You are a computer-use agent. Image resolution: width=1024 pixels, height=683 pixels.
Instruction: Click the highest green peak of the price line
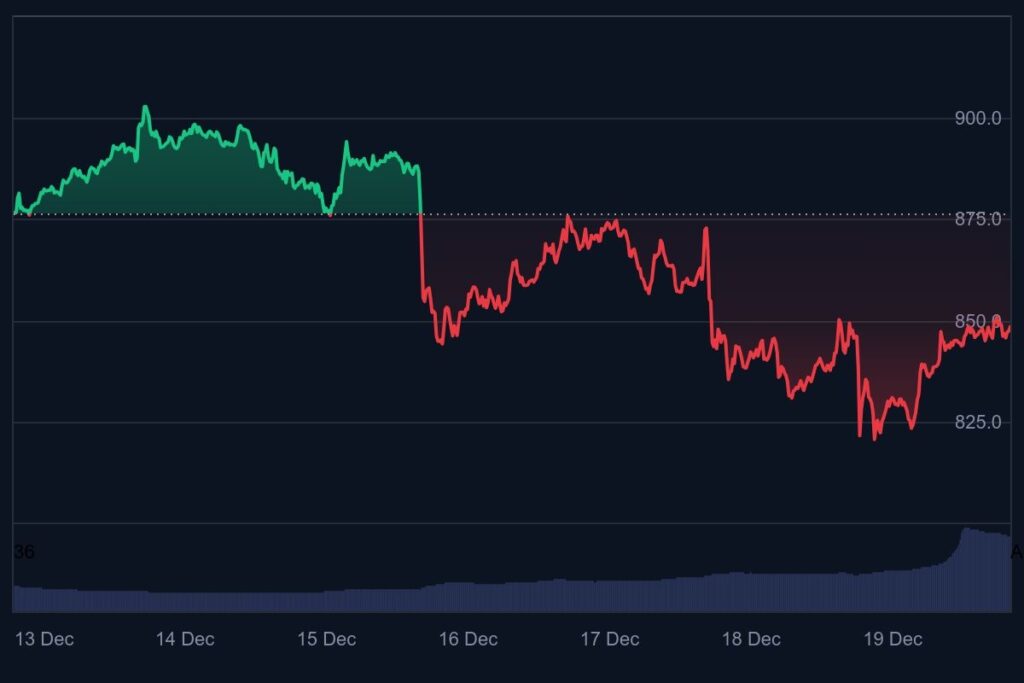click(x=145, y=107)
